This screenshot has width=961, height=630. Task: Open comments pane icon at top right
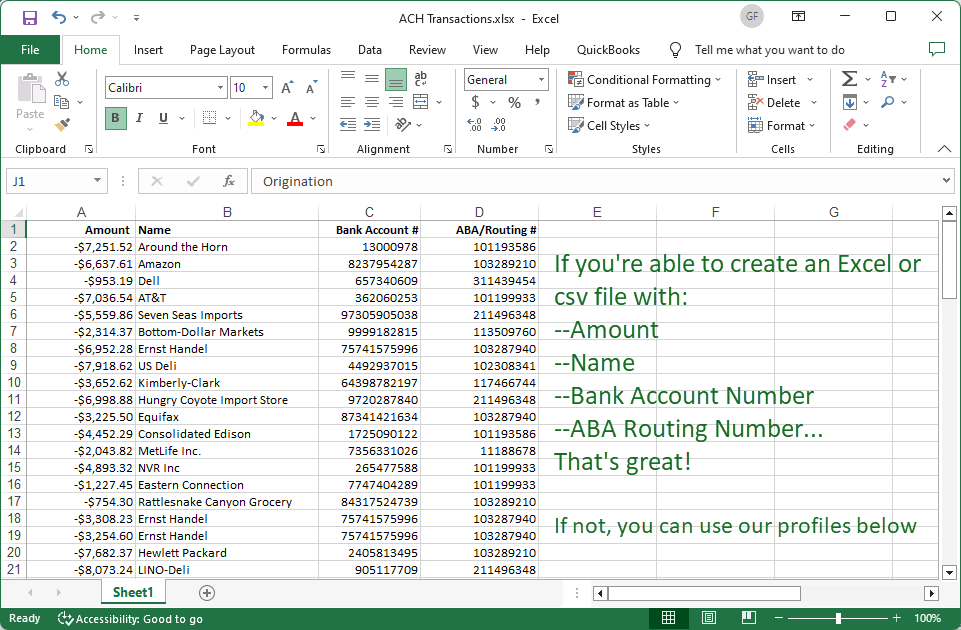(x=936, y=50)
